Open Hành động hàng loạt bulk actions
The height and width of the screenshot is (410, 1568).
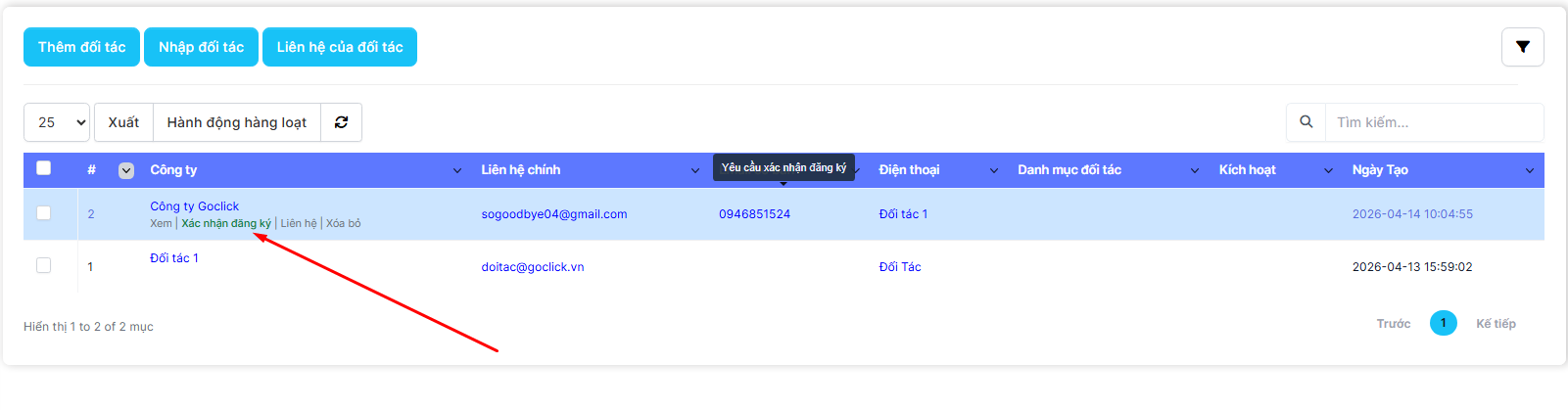click(237, 122)
